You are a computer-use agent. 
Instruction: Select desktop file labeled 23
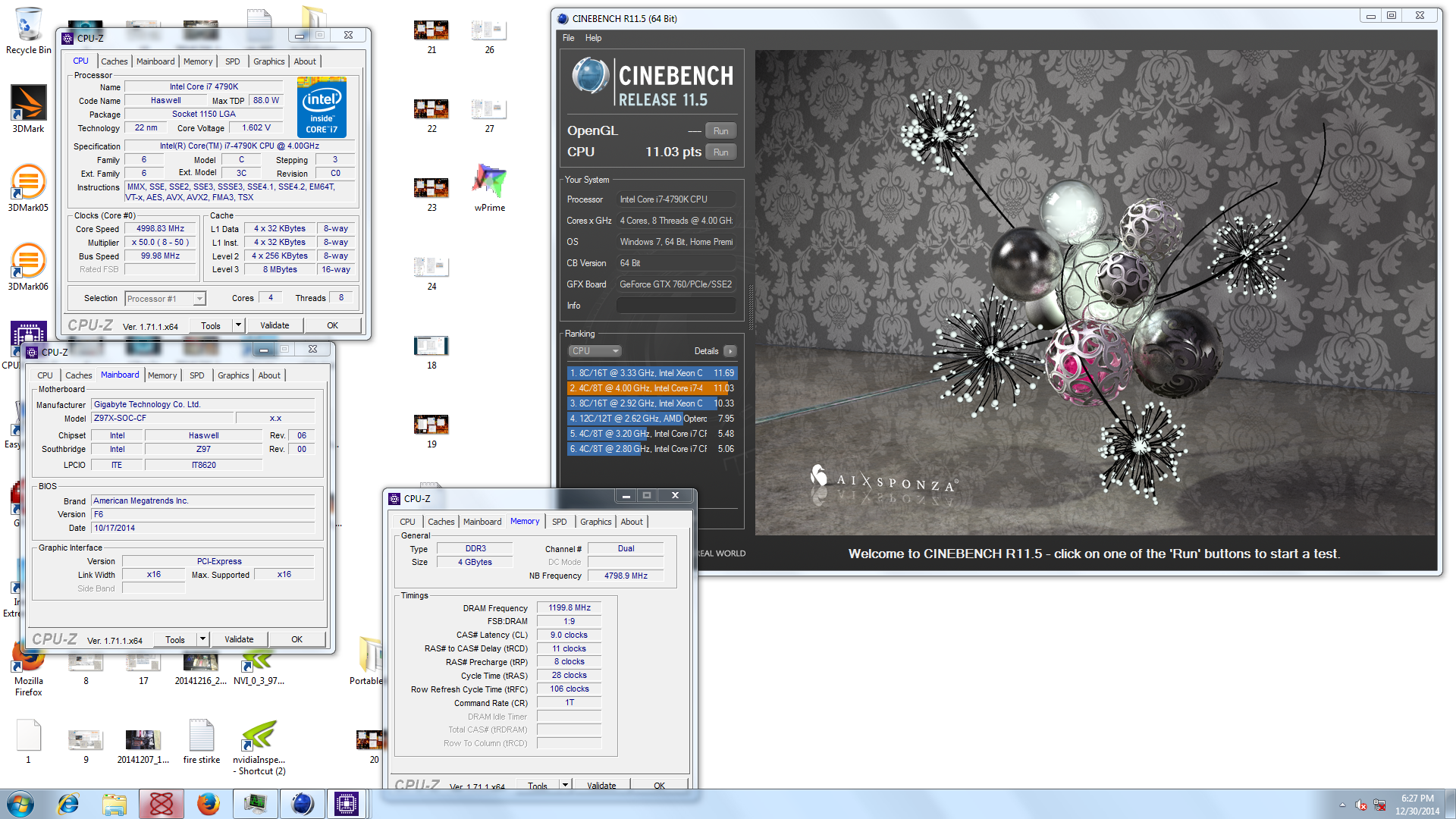tap(431, 194)
